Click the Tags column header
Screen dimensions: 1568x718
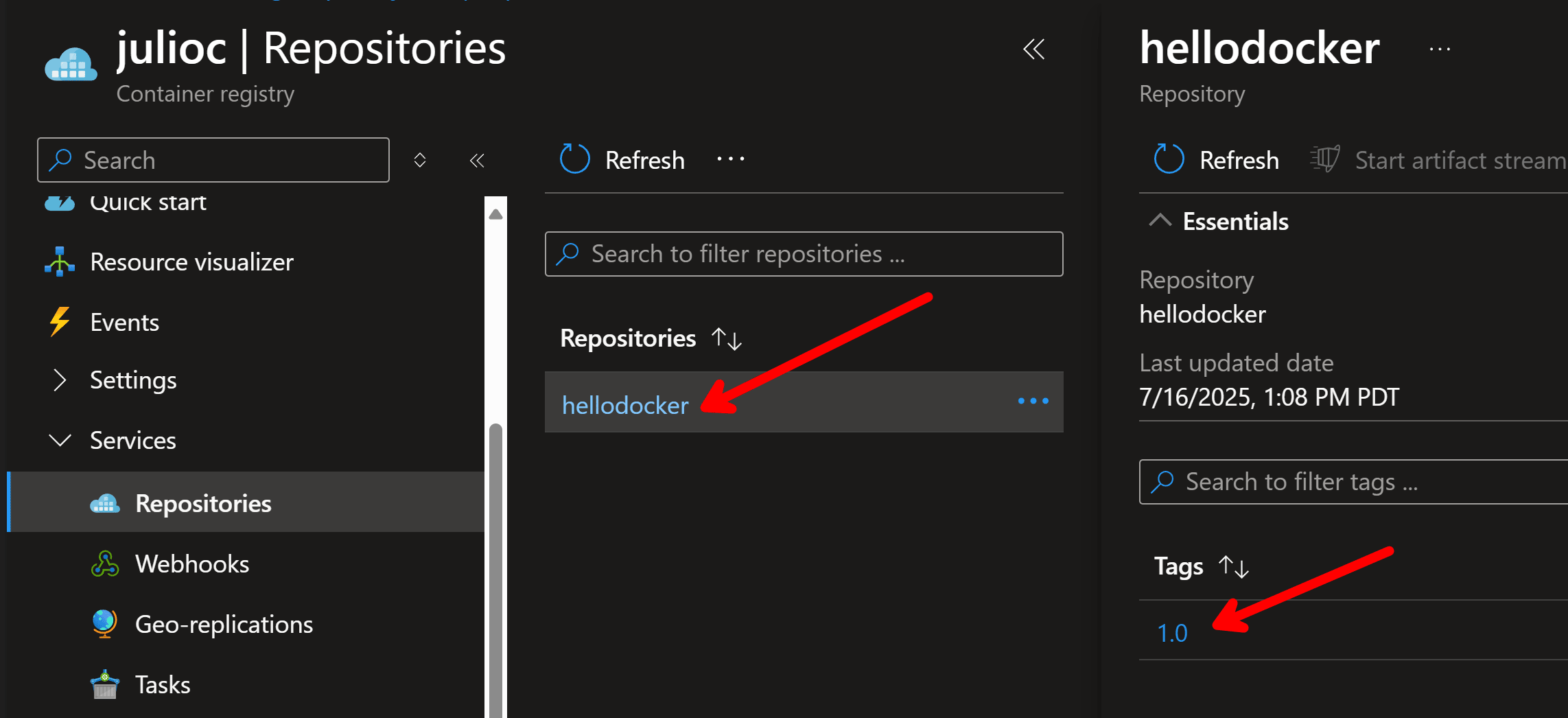[1178, 566]
